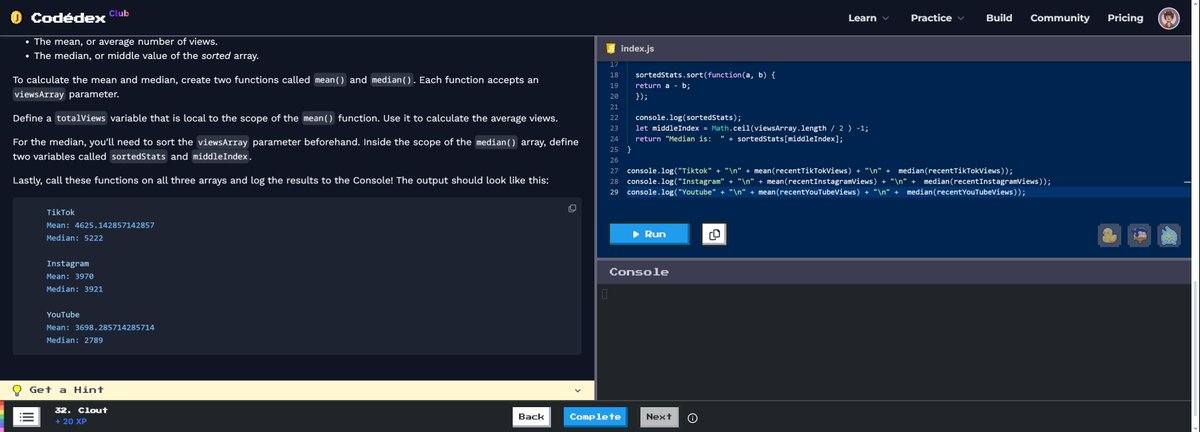This screenshot has height=432, width=1200.
Task: Click the info circle beside Next
Action: click(692, 418)
